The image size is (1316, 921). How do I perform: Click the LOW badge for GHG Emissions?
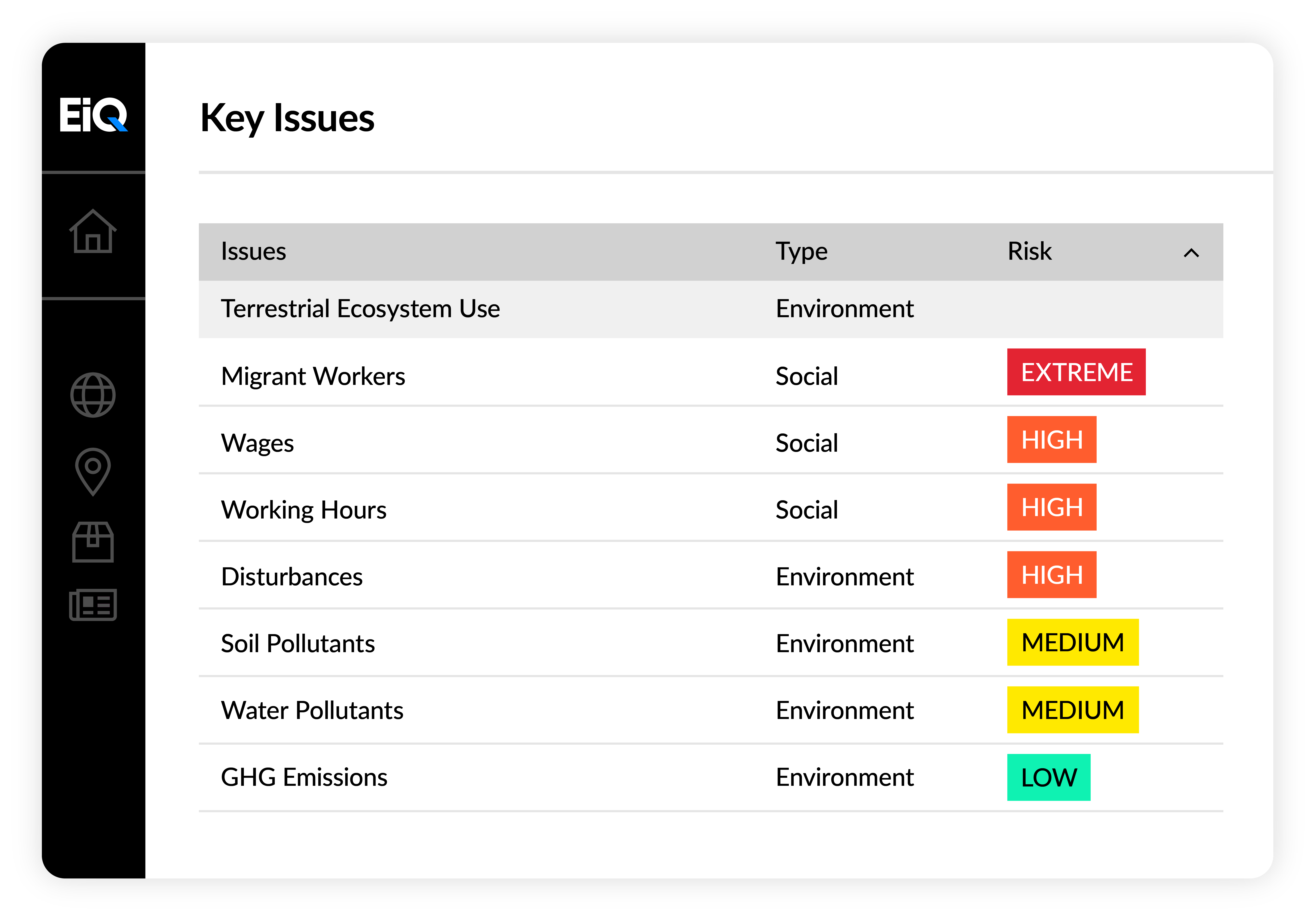pyautogui.click(x=1049, y=778)
